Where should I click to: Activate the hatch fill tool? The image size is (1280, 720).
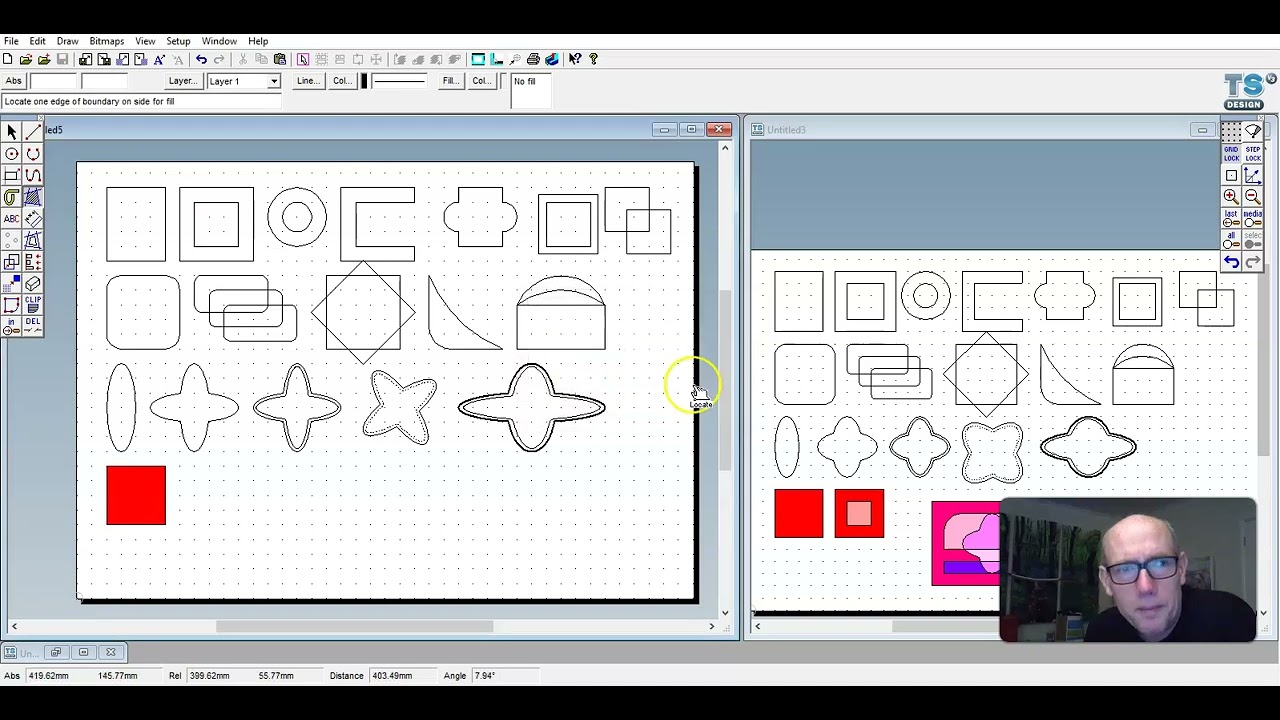(x=33, y=197)
